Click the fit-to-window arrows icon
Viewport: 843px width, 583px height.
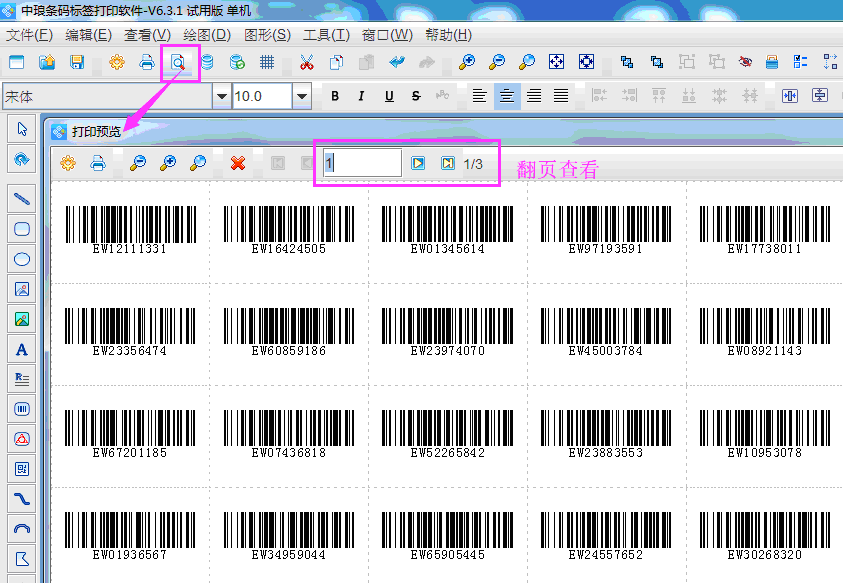click(556, 62)
